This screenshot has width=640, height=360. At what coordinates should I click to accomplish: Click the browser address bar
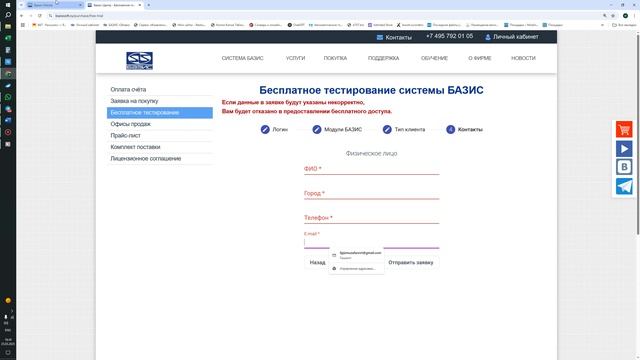click(x=322, y=16)
